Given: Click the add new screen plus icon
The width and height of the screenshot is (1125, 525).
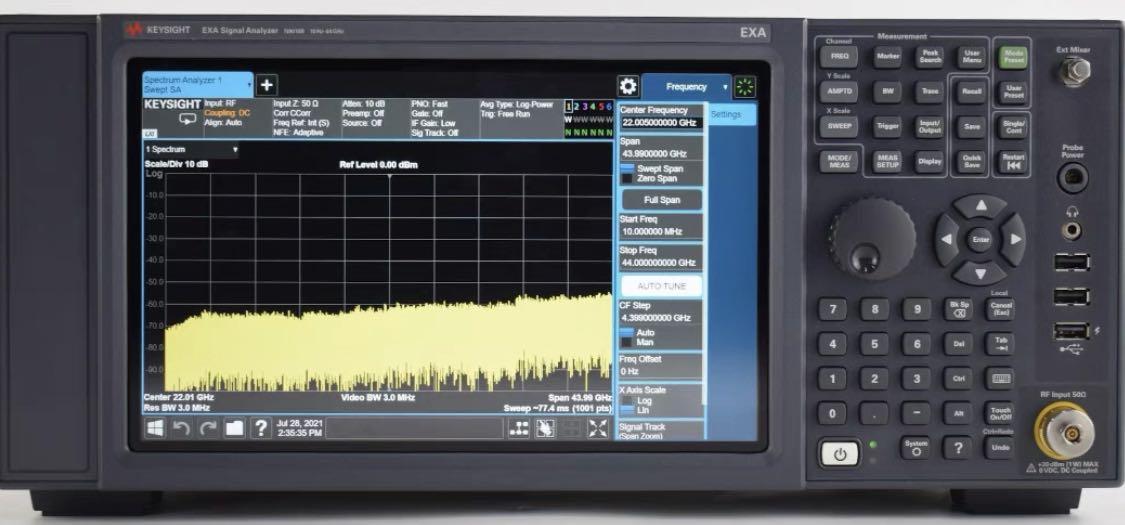Looking at the screenshot, I should pyautogui.click(x=268, y=85).
